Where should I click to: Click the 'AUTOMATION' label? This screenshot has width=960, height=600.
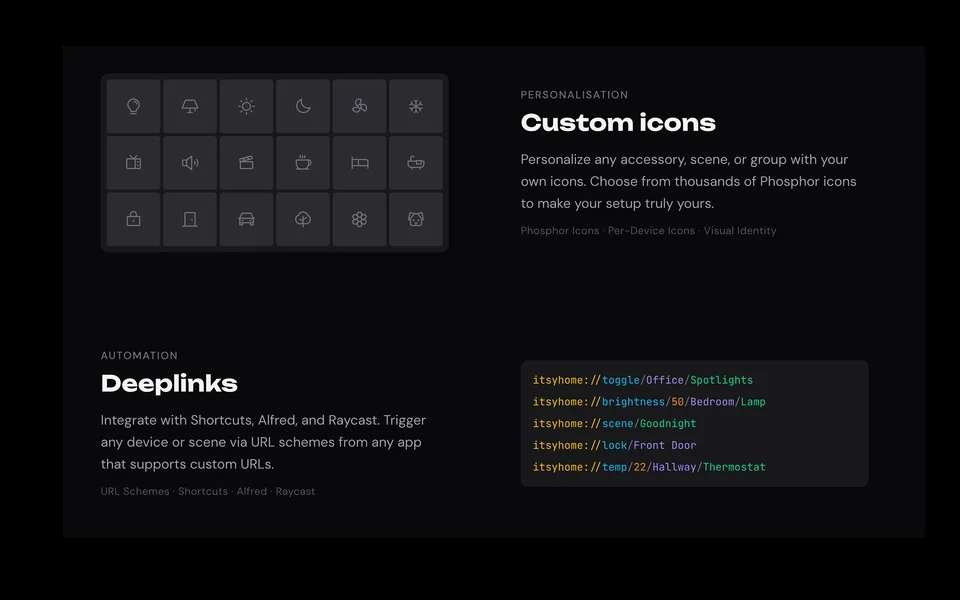[139, 356]
